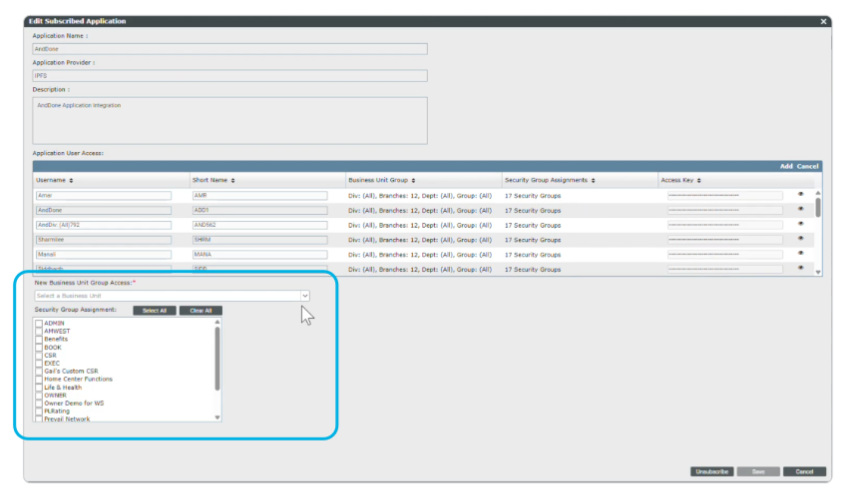Click the Business Unit Group cell in Manali row
This screenshot has height=487, width=847.
coord(420,255)
